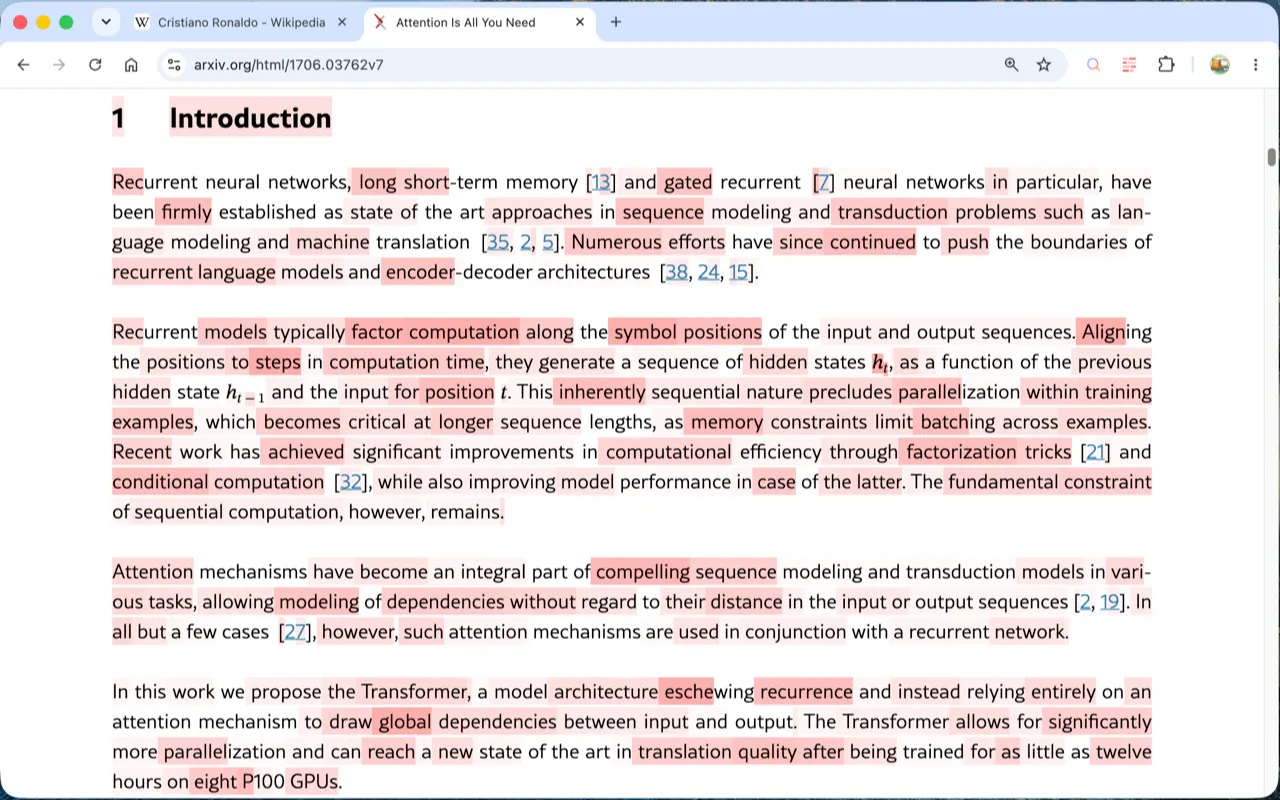
Task: Open the Chrome Extensions puzzle menu
Action: point(1166,65)
